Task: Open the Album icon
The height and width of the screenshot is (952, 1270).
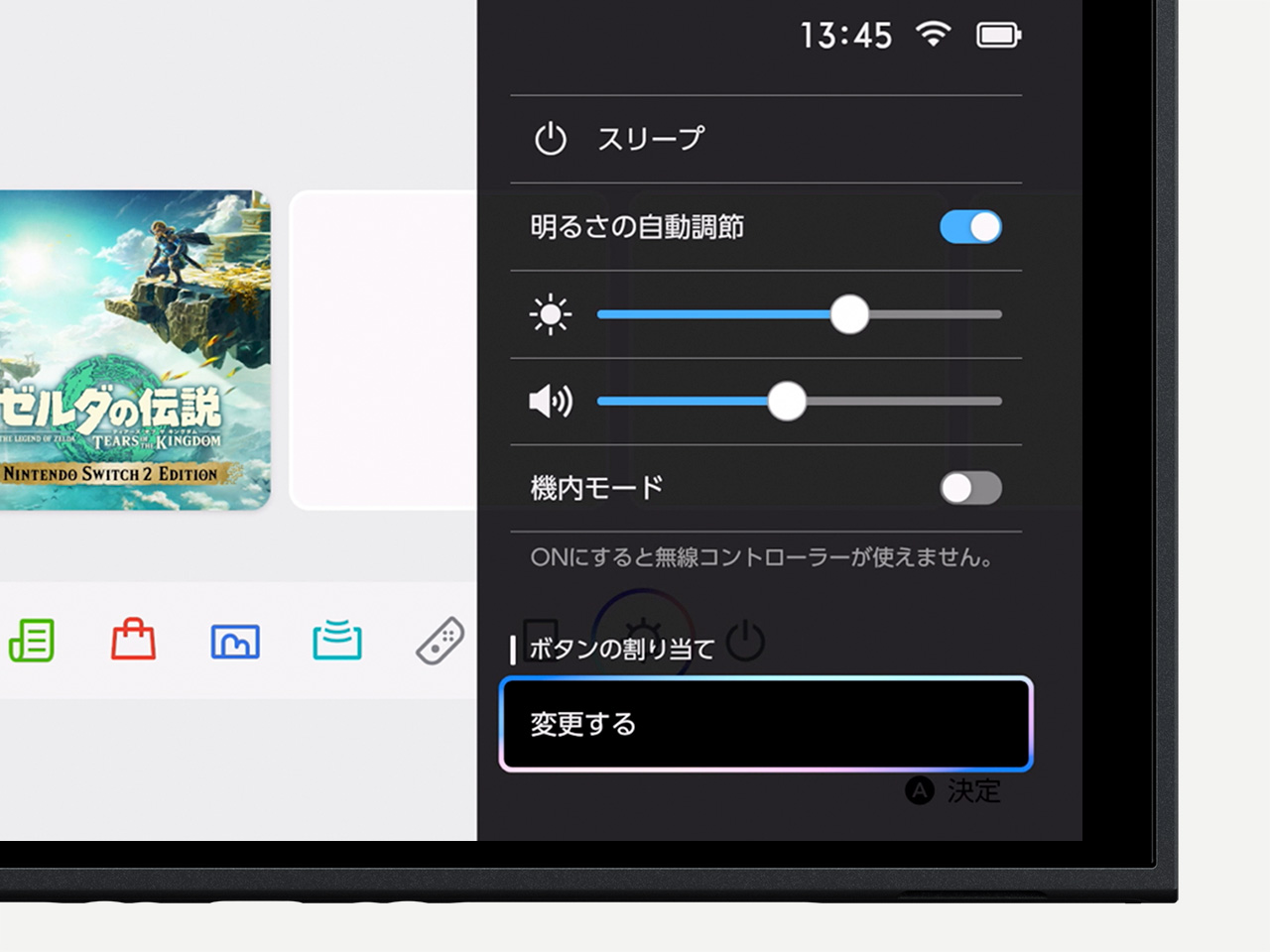Action: pyautogui.click(x=235, y=641)
